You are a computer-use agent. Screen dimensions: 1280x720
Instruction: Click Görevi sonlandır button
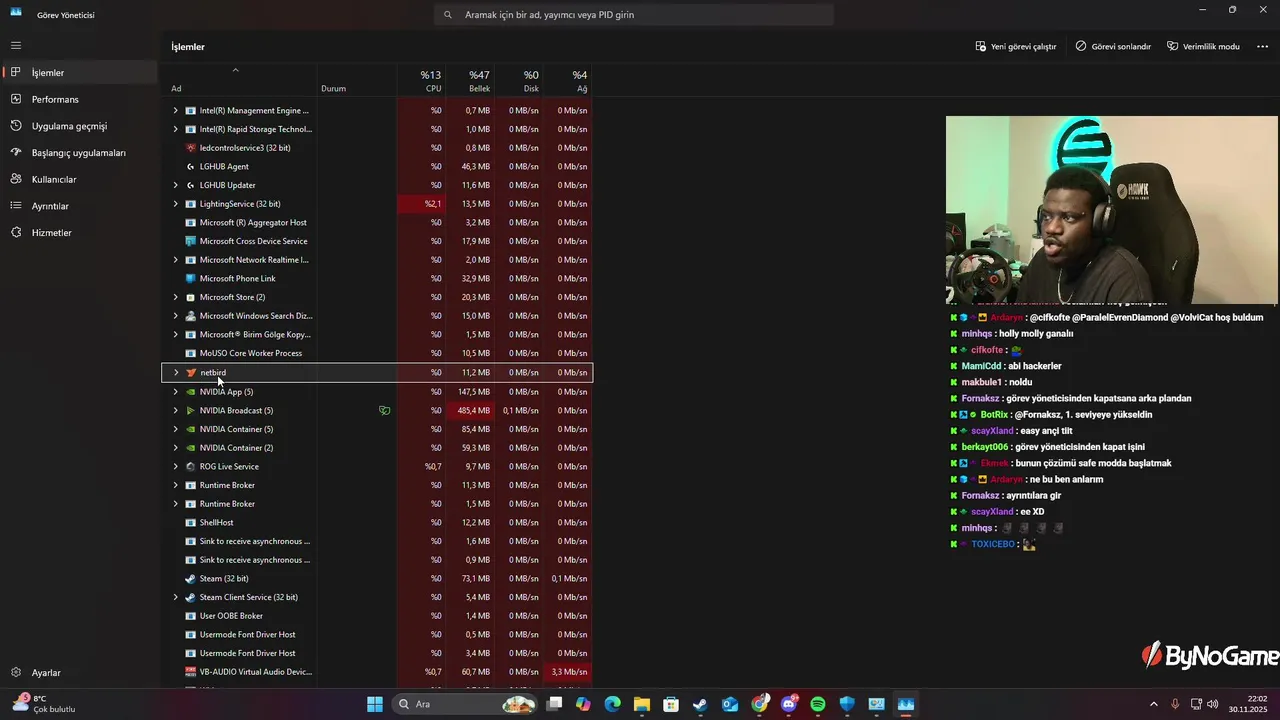[x=1113, y=46]
